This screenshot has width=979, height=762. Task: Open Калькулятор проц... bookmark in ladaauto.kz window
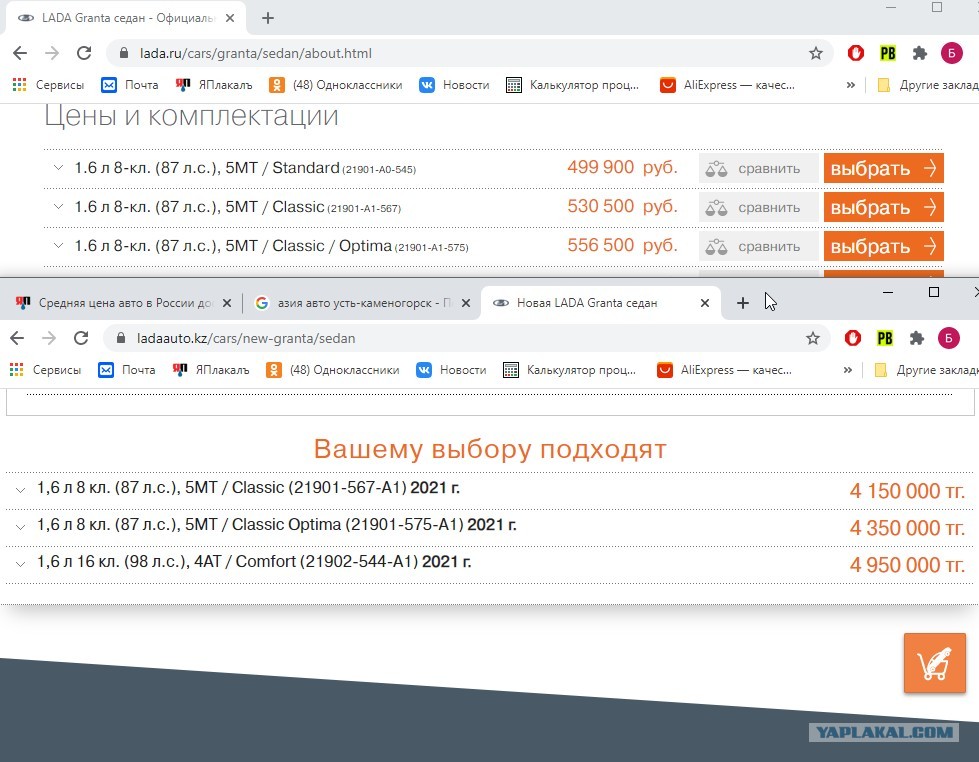point(569,370)
